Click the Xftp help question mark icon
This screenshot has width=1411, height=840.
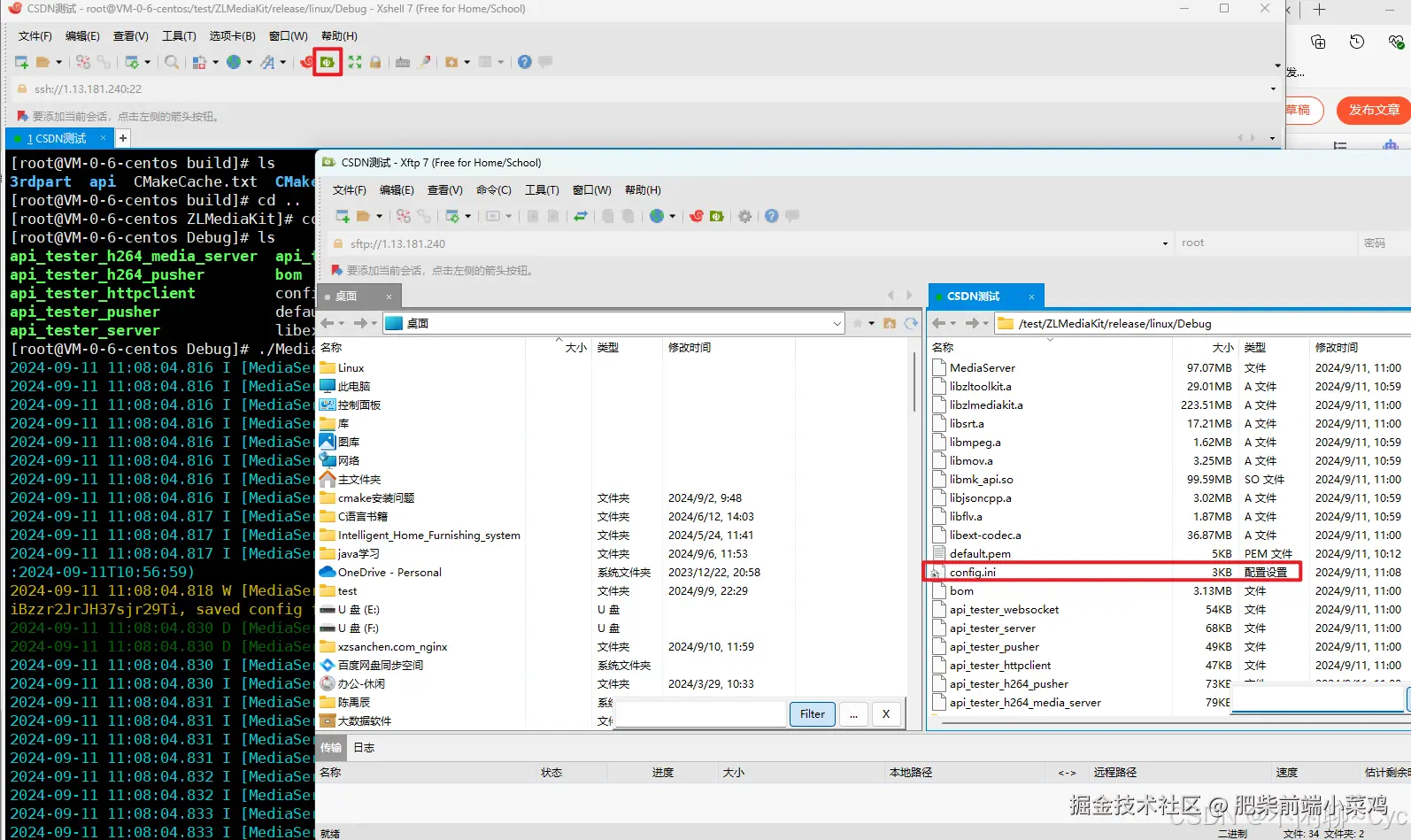(x=772, y=216)
